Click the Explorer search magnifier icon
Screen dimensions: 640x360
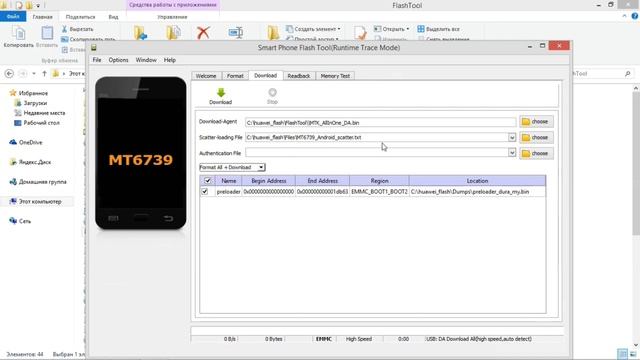click(628, 73)
